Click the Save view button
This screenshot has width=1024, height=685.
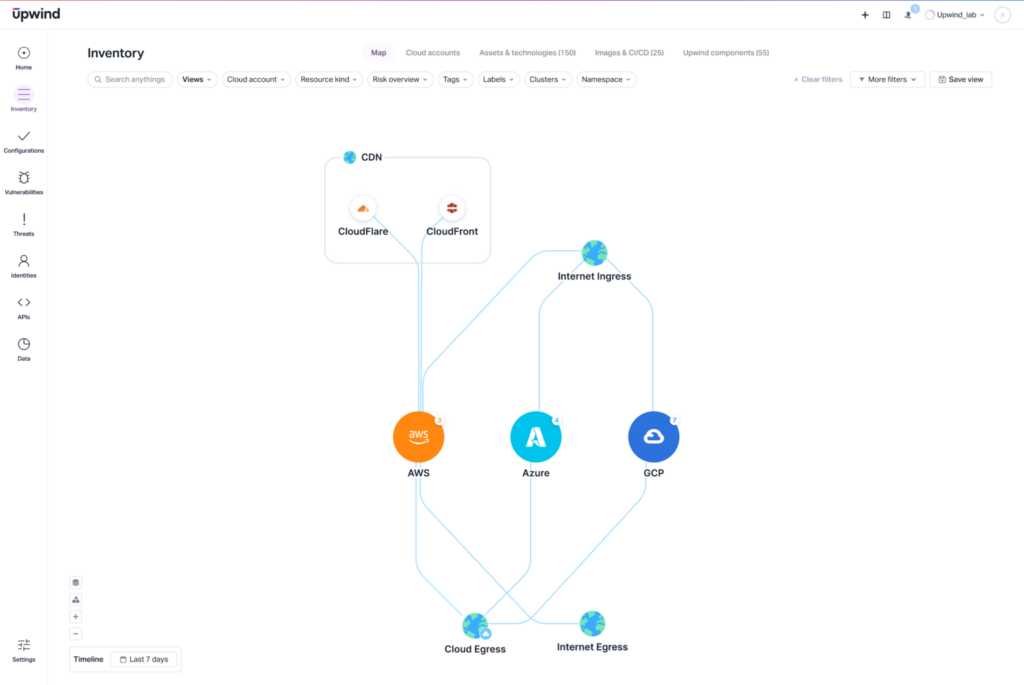click(961, 80)
